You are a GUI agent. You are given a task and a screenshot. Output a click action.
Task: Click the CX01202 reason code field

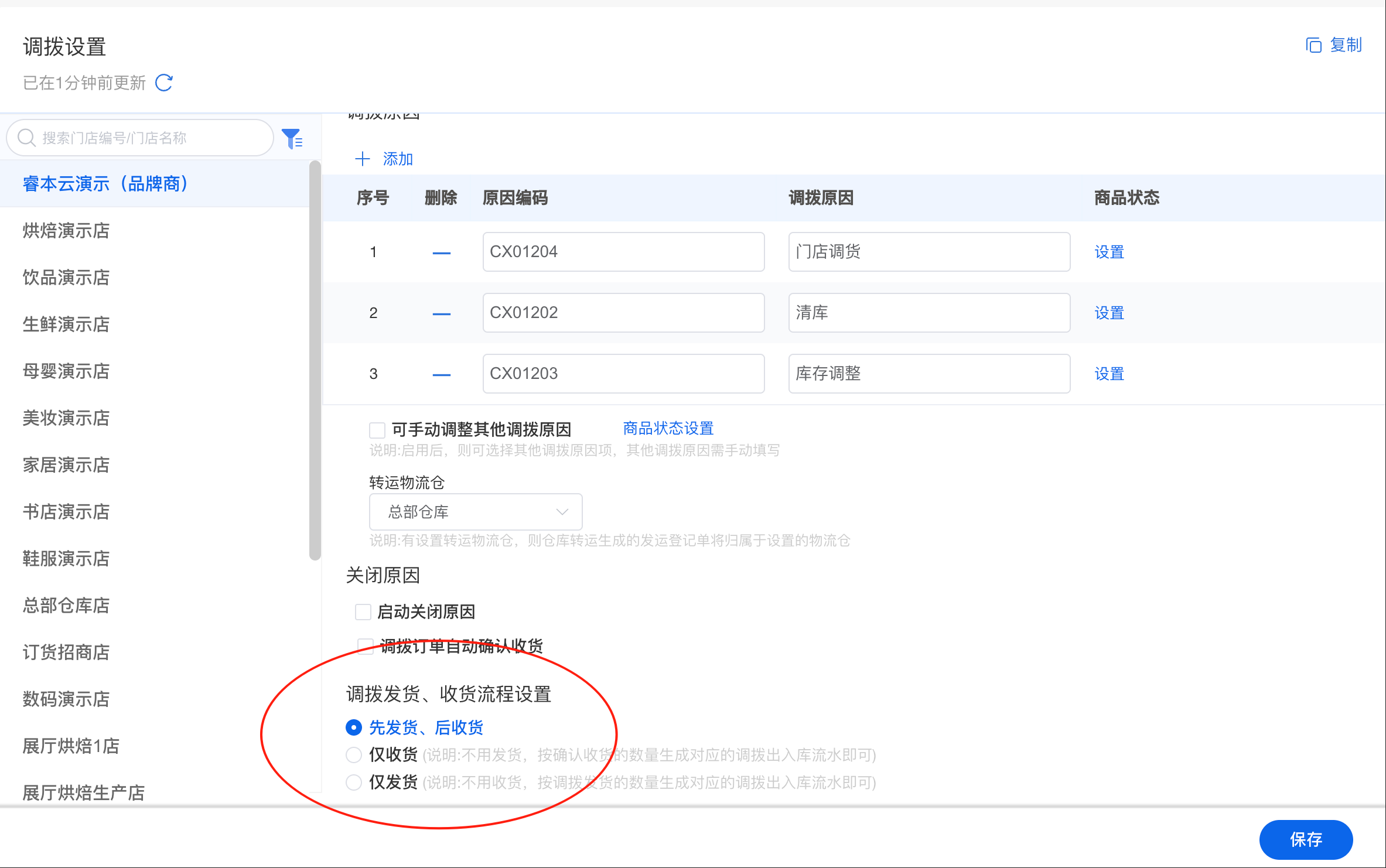point(623,313)
